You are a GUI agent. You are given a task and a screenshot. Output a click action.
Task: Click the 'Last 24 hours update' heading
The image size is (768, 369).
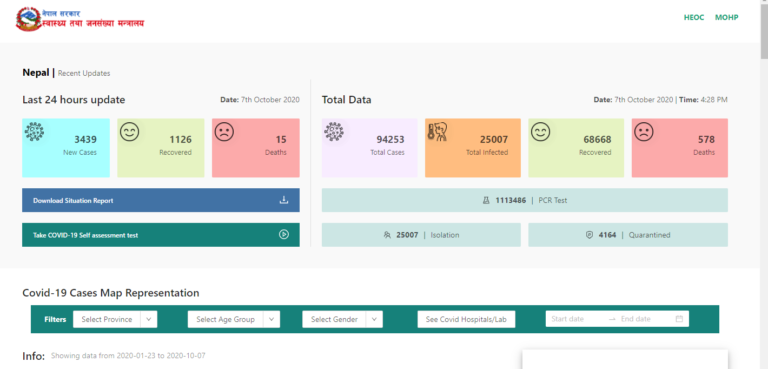coord(73,100)
